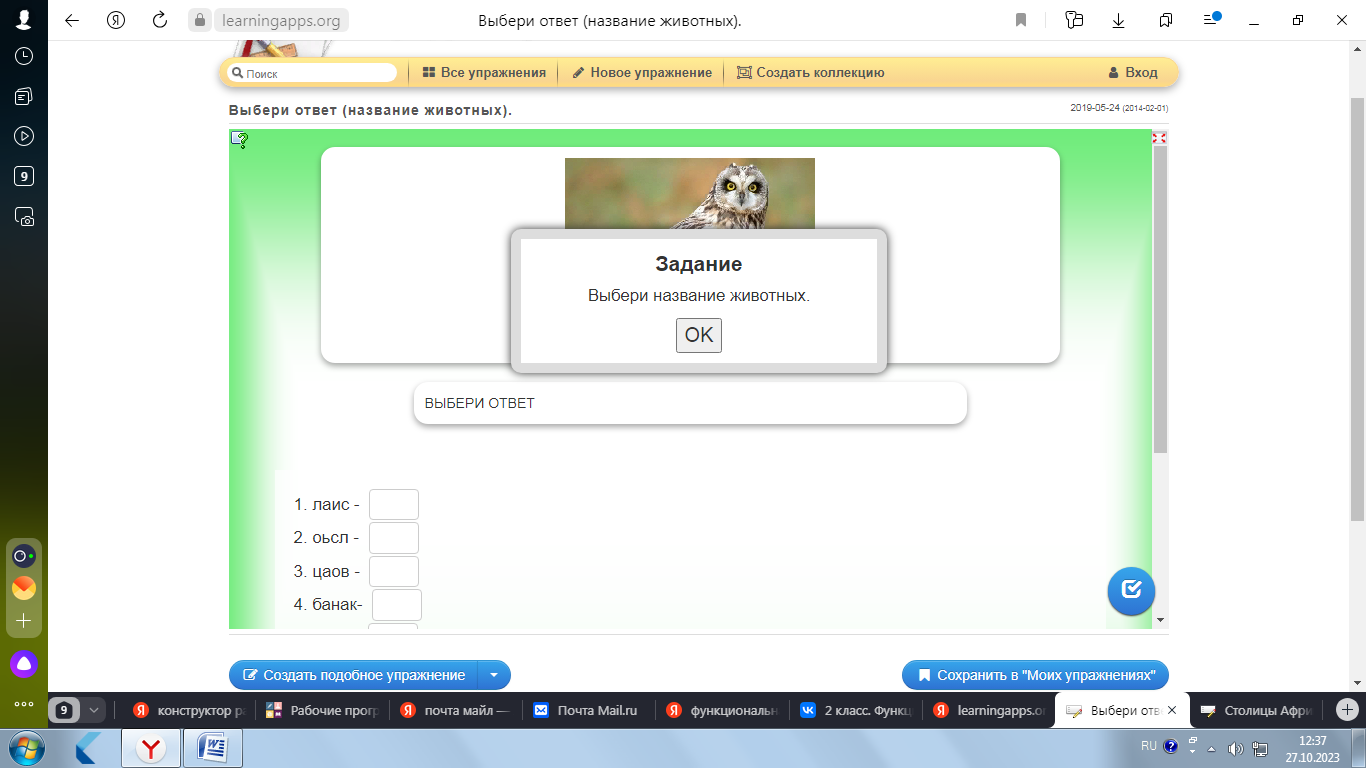
Task: Expand the tab group dropdown showing 9
Action: click(94, 710)
